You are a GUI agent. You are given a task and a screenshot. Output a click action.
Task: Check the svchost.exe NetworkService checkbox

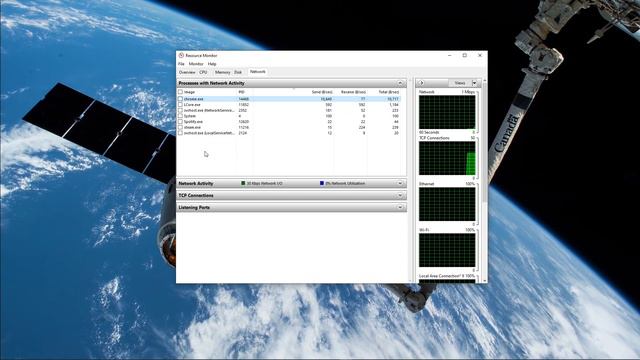[180, 110]
